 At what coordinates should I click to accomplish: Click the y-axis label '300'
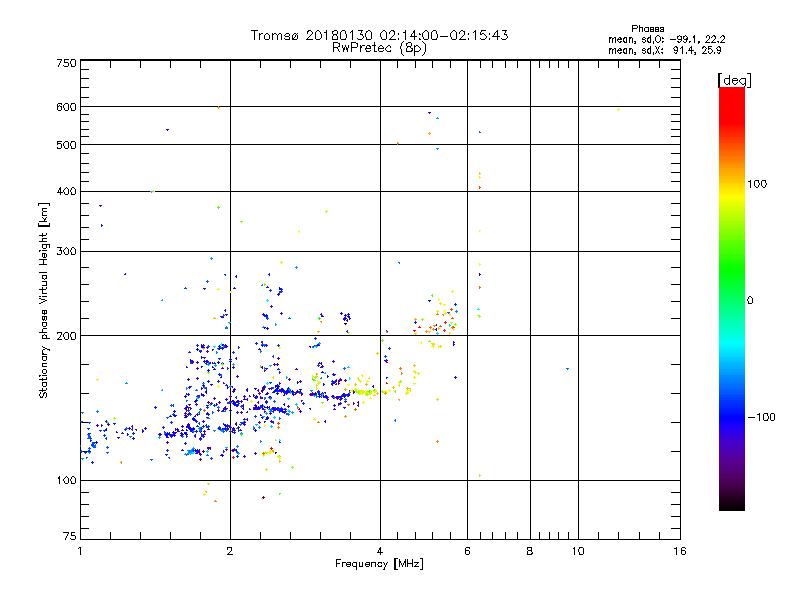(x=66, y=252)
